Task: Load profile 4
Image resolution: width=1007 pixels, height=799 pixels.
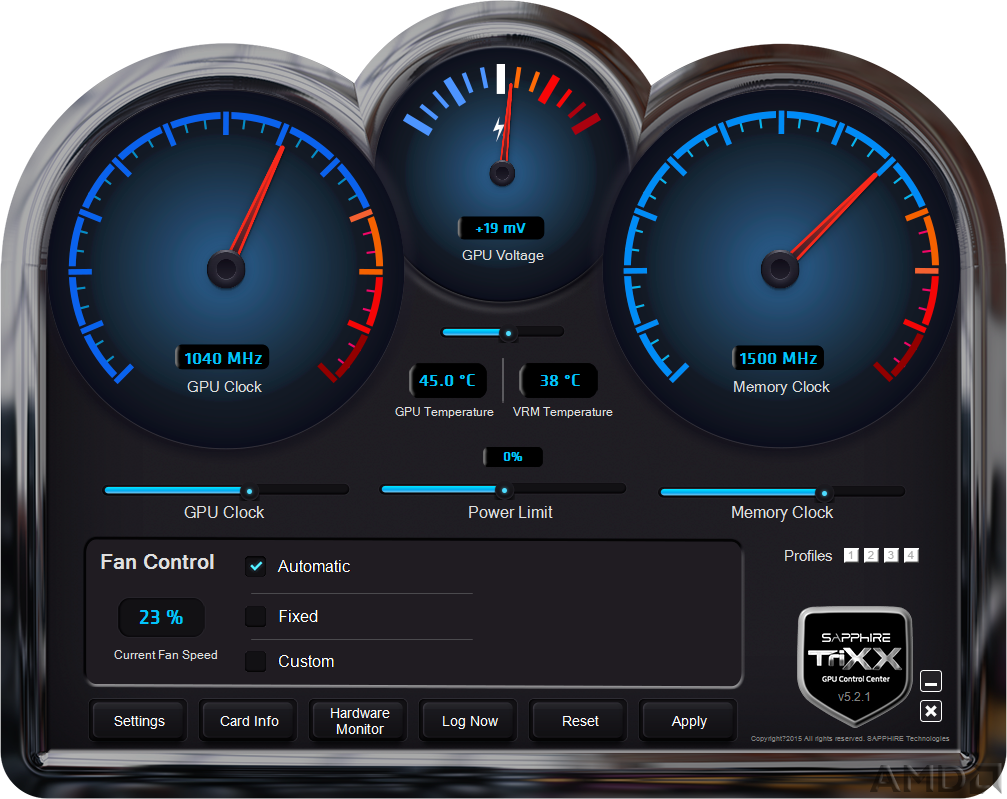Action: pyautogui.click(x=911, y=555)
